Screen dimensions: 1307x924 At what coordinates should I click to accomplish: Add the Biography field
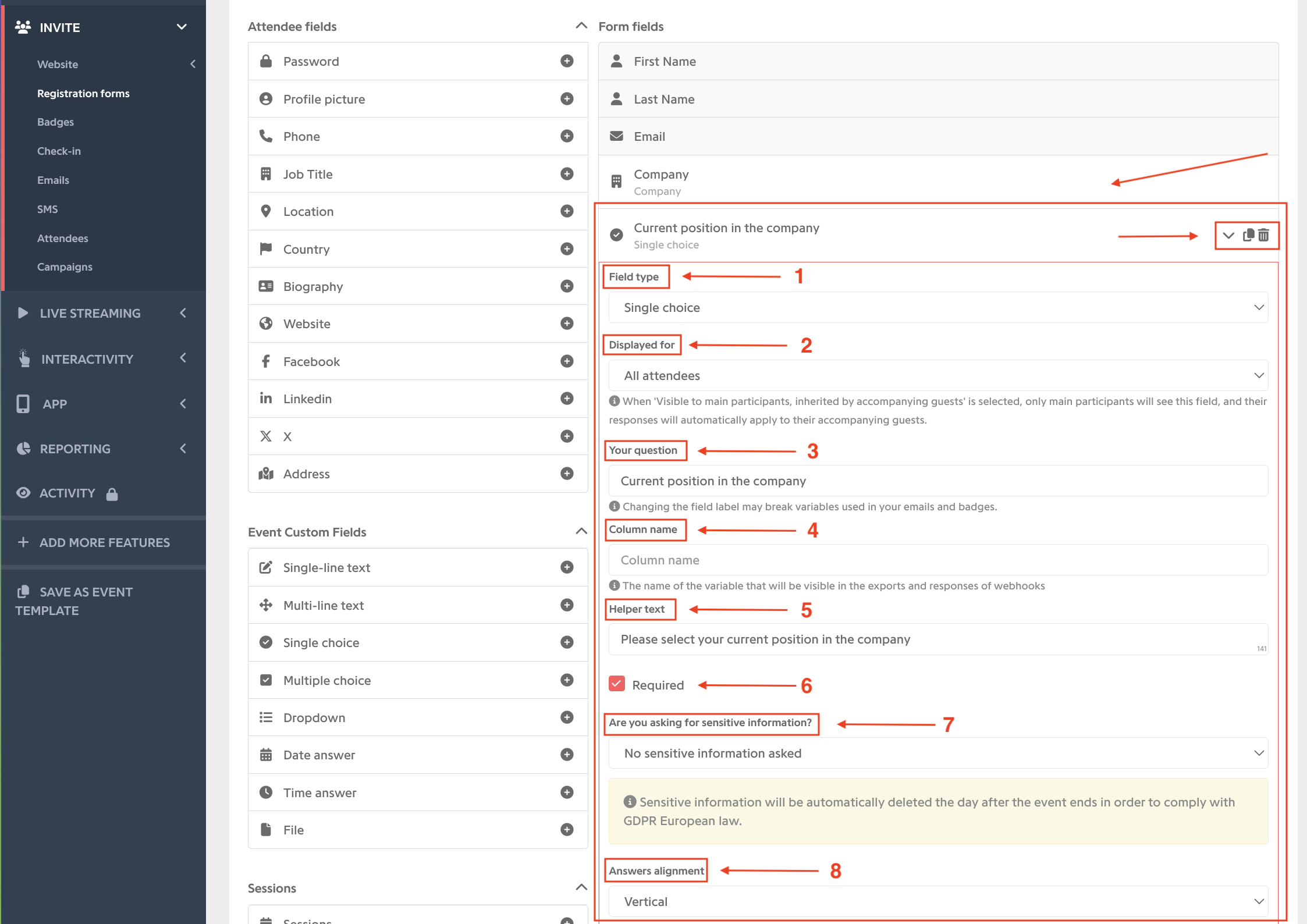click(567, 286)
